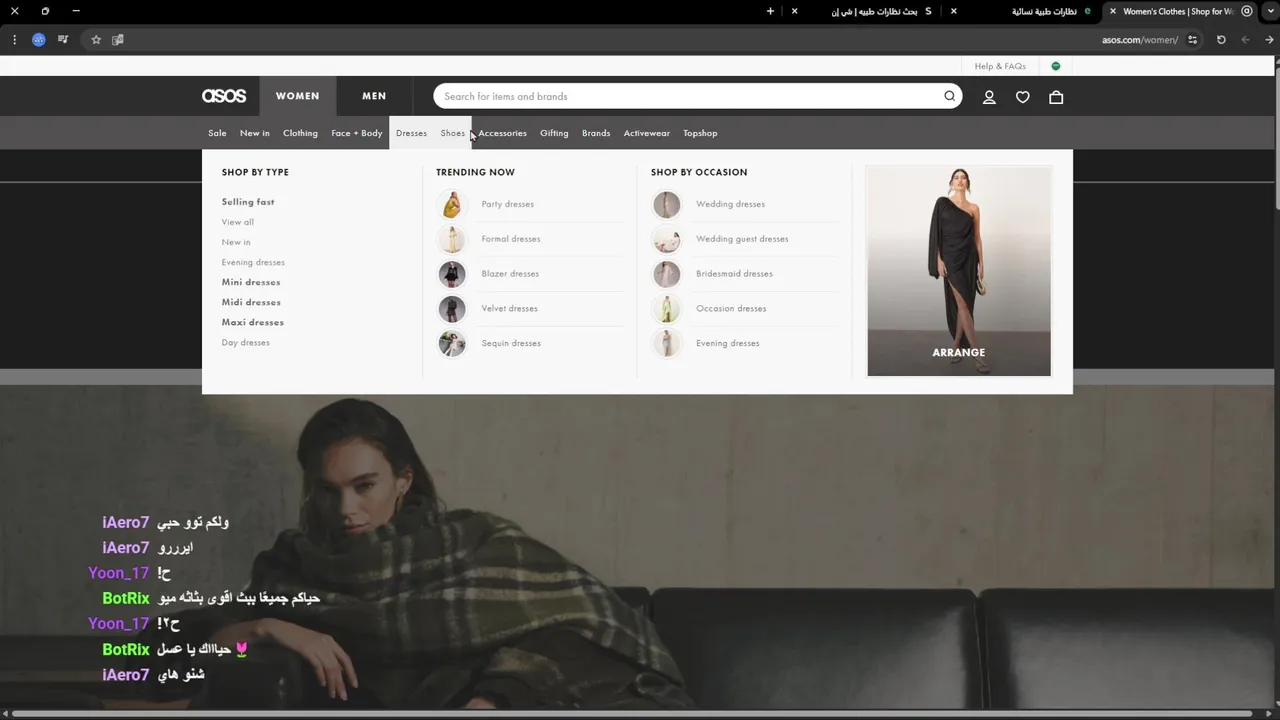Click the Evening dresses circle image under Shop by Occasion
The height and width of the screenshot is (720, 1280).
(667, 343)
